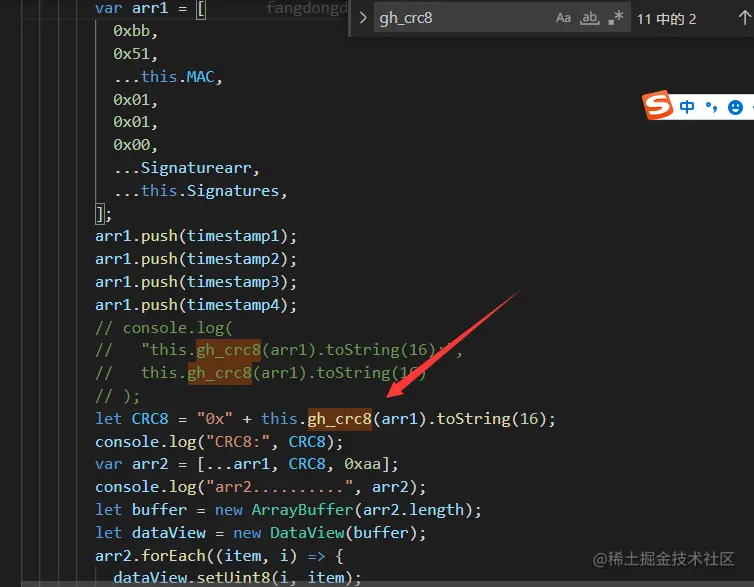754x587 pixels.
Task: Click the closing bracket "];" line
Action: pyautogui.click(x=103, y=214)
